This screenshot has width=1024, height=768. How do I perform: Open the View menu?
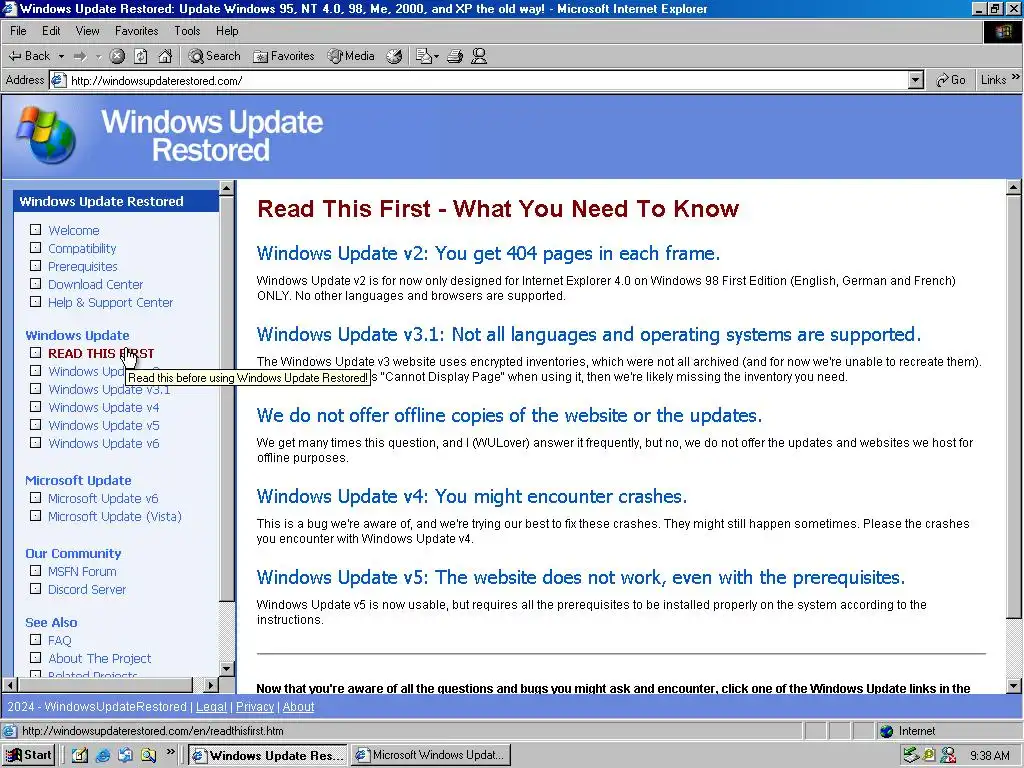[88, 31]
